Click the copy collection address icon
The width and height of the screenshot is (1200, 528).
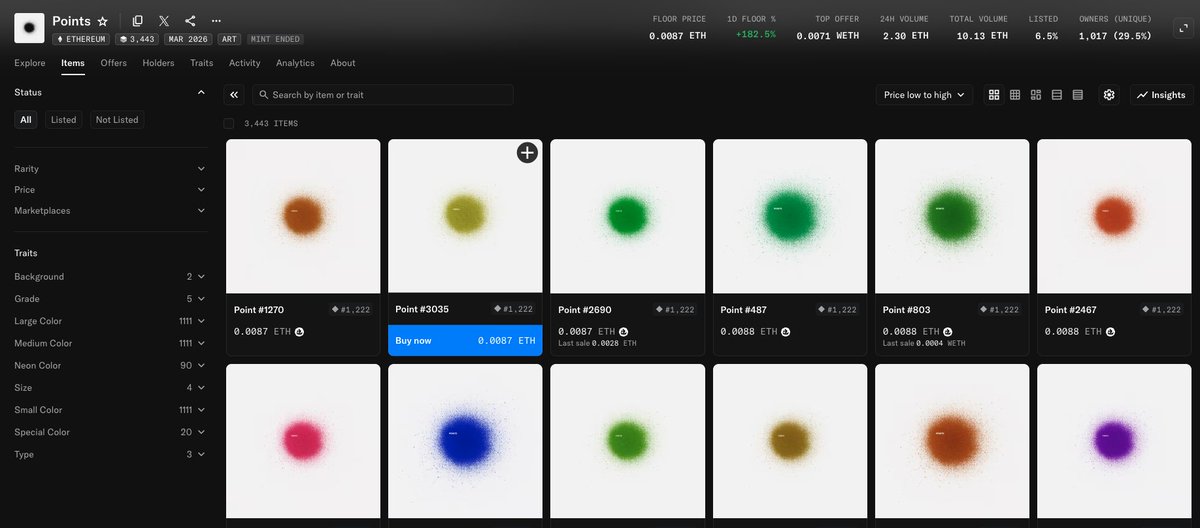pos(138,21)
